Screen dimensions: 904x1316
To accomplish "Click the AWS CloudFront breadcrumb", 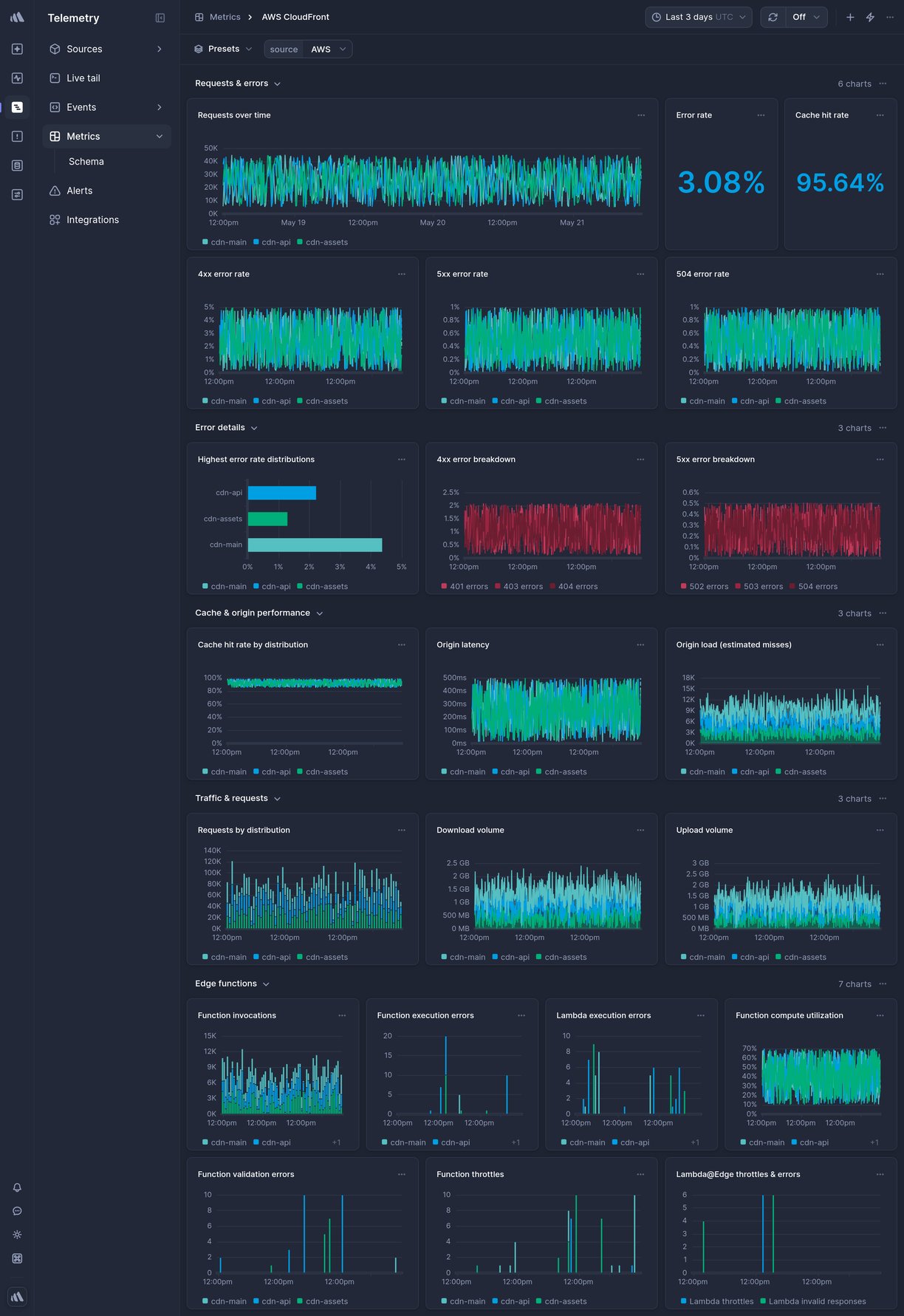I will point(295,17).
